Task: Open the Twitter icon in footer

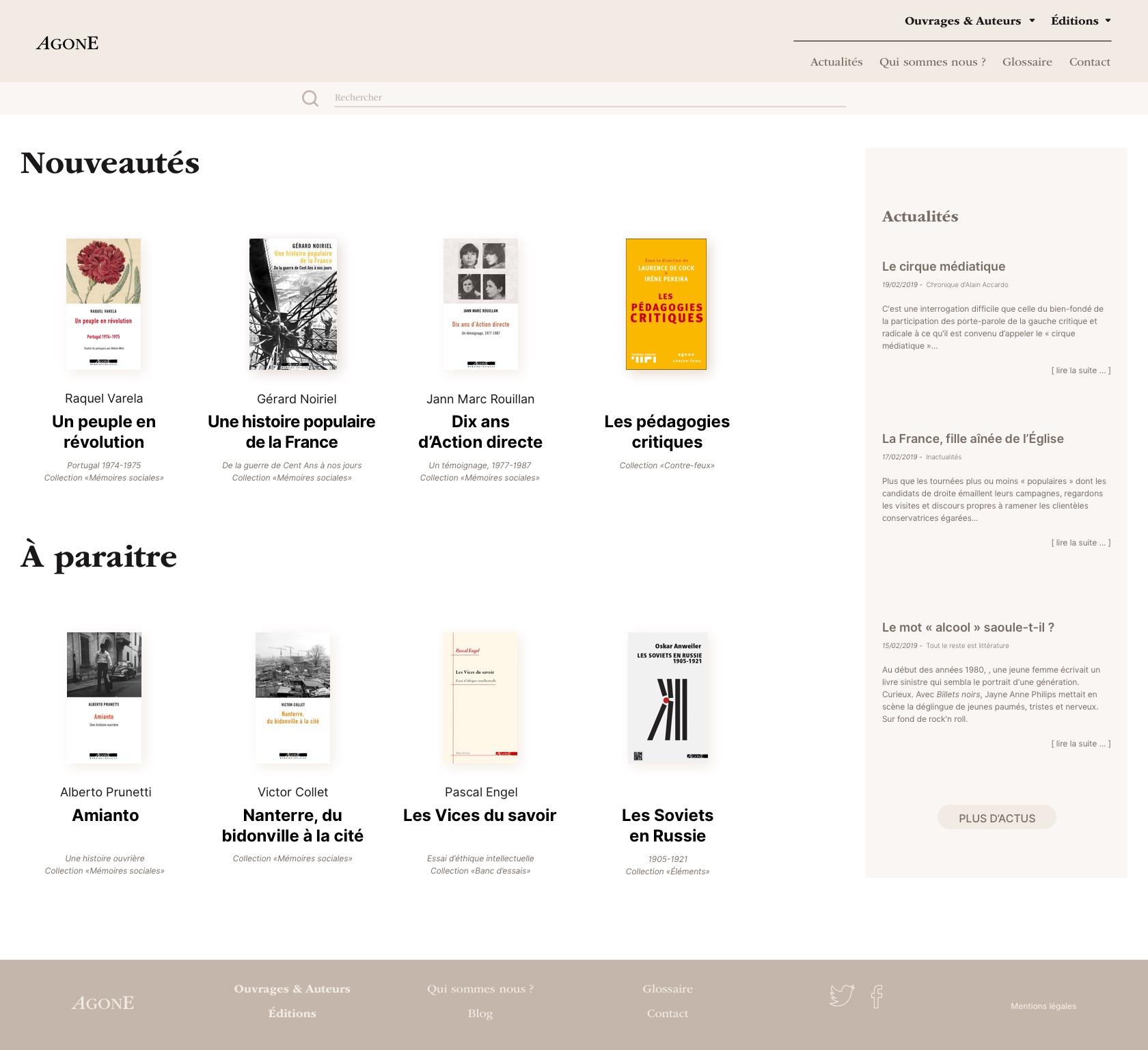Action: (x=842, y=995)
